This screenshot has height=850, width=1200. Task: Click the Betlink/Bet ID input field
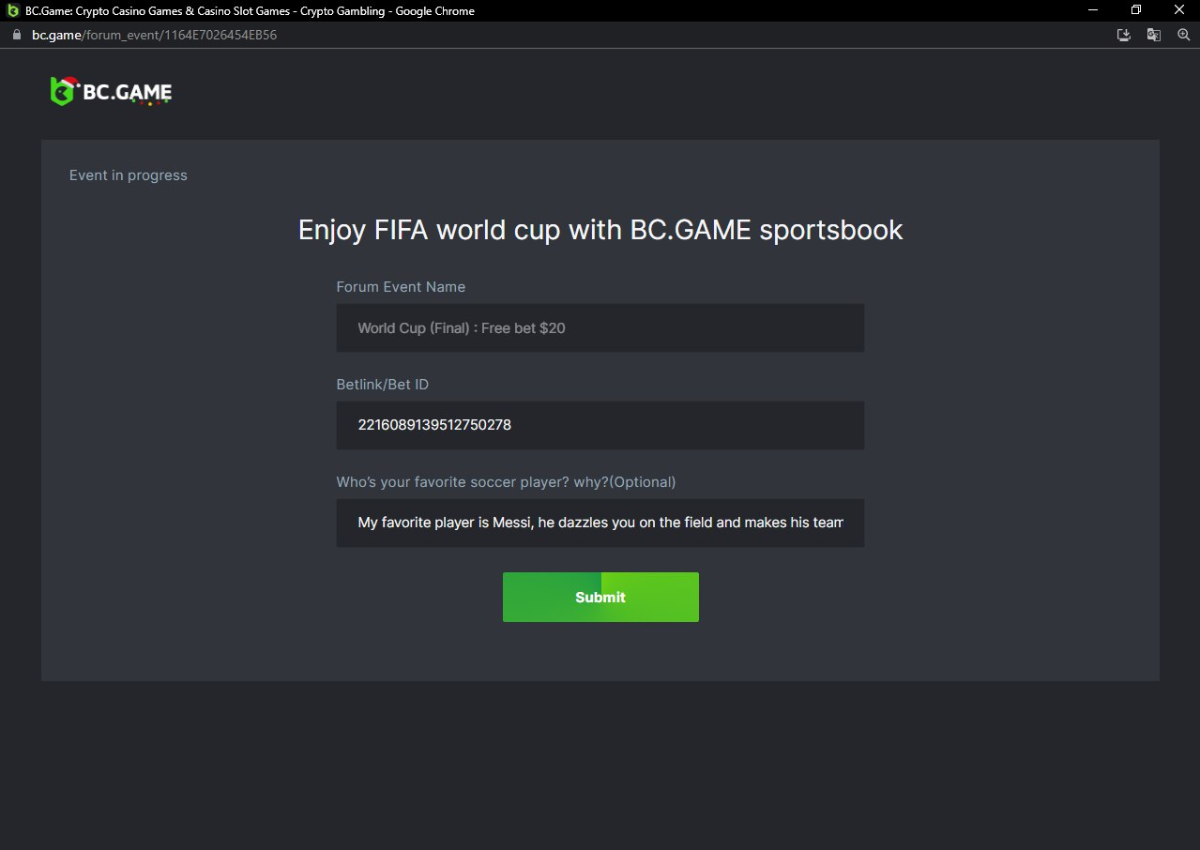coord(600,425)
